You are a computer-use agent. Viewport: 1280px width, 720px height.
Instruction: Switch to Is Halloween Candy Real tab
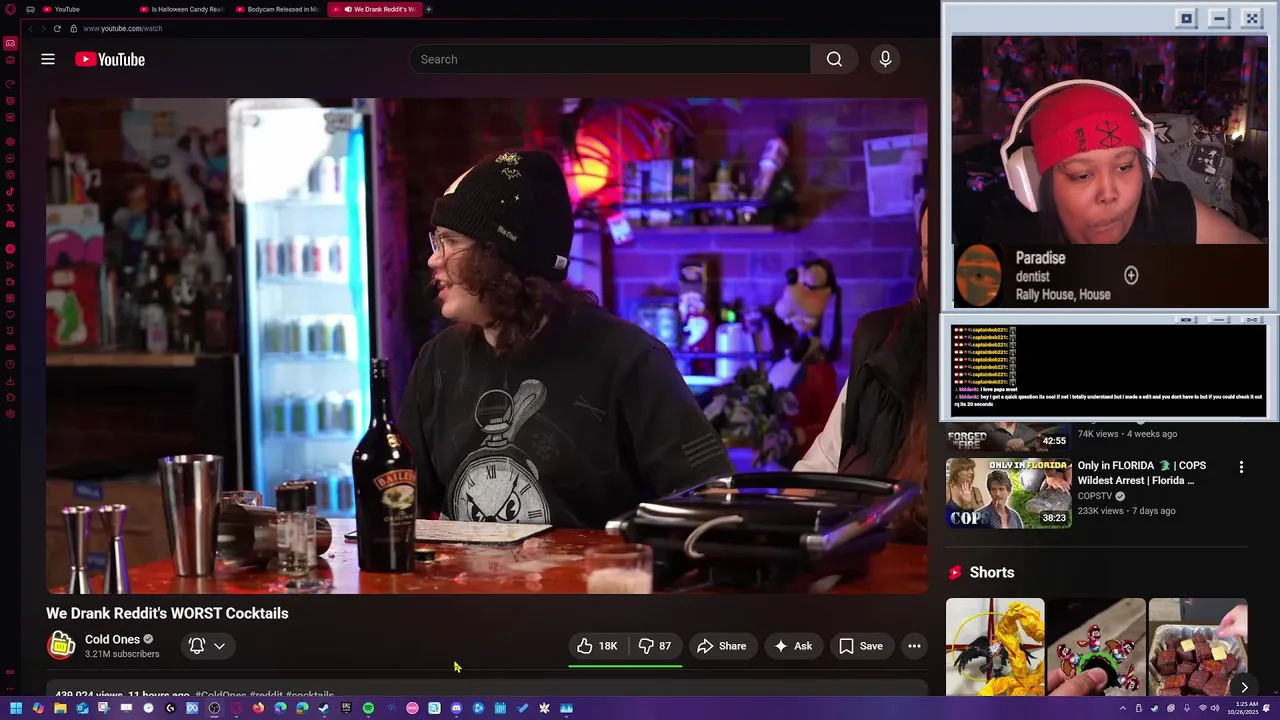coord(182,9)
